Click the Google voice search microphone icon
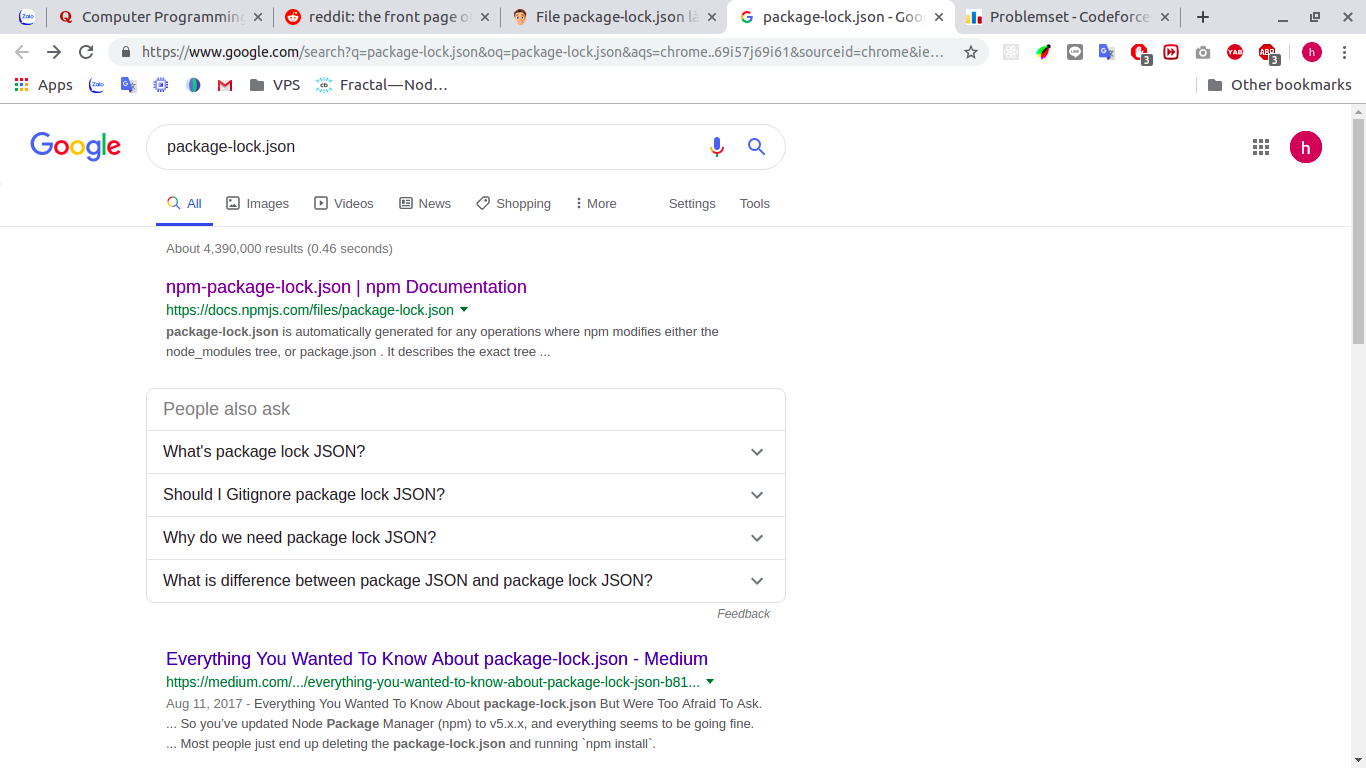This screenshot has width=1366, height=768. pos(716,147)
